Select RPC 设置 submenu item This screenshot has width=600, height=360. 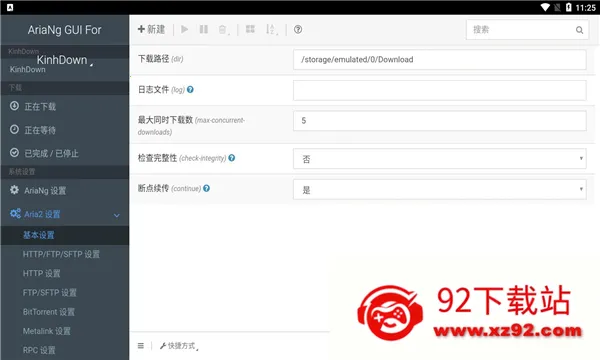pos(65,350)
